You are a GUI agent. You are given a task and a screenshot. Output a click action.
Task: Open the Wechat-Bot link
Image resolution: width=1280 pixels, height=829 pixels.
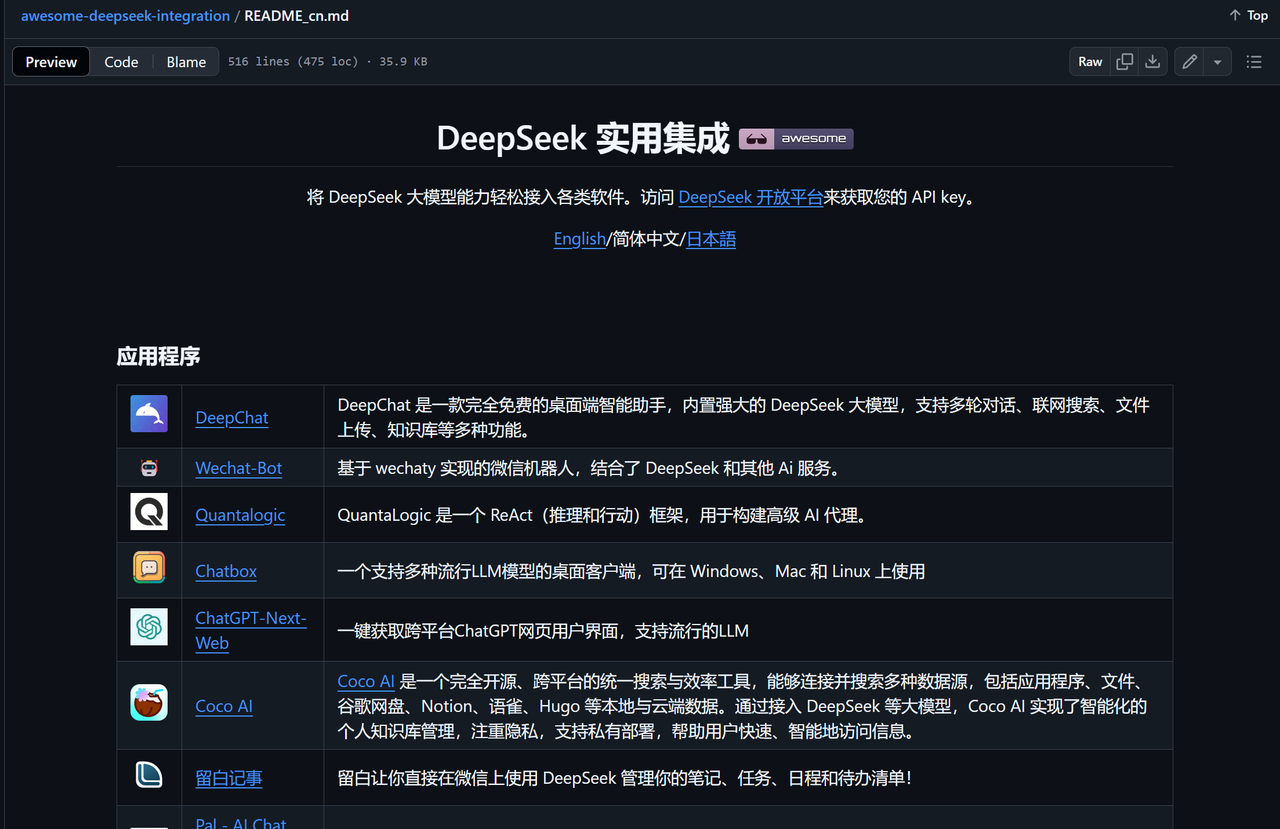click(239, 467)
